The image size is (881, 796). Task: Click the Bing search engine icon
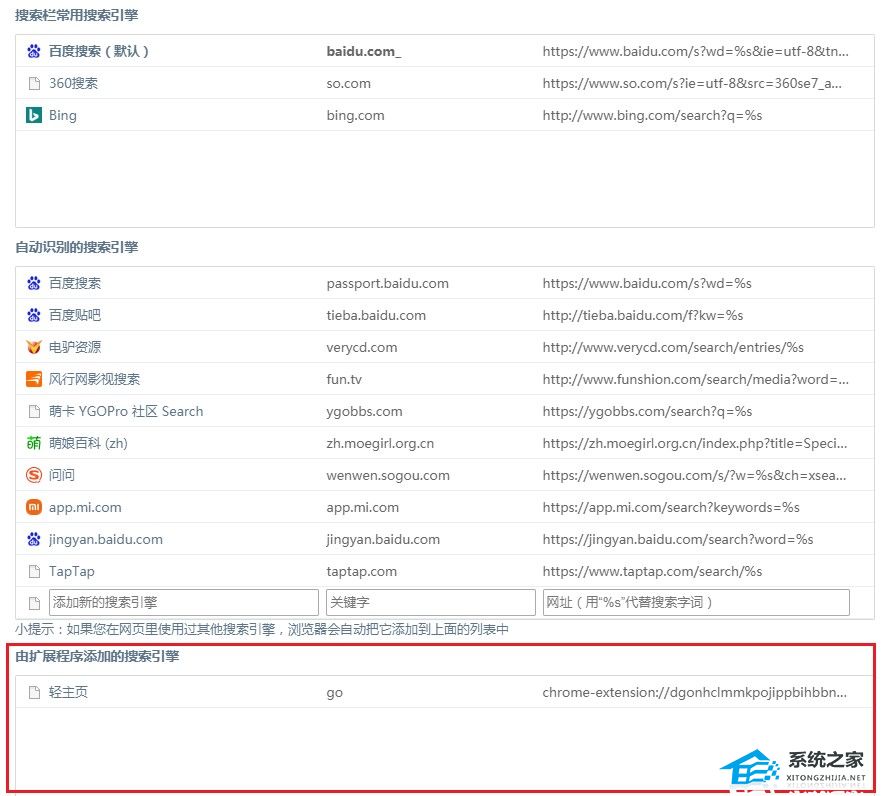click(33, 115)
